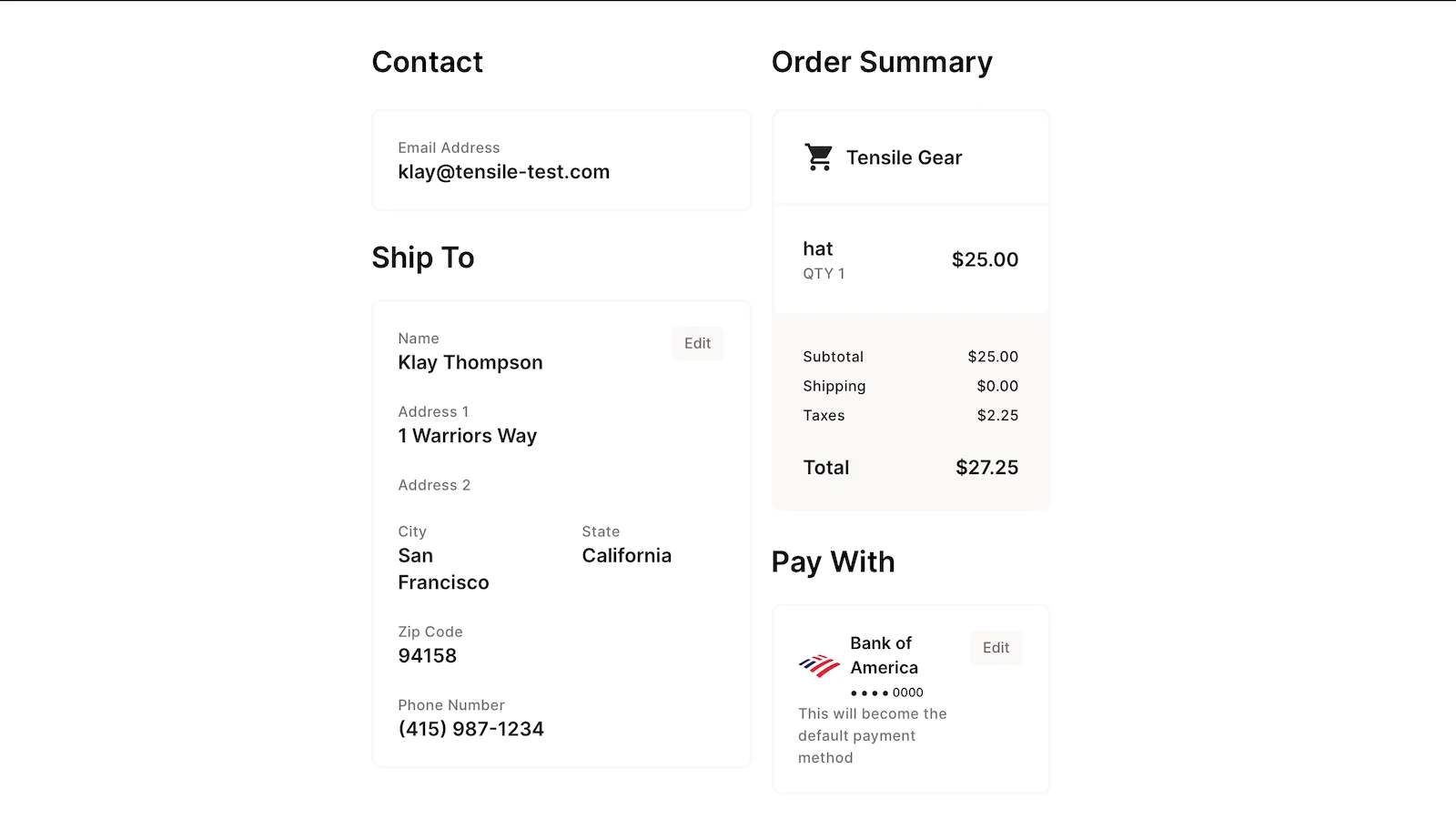This screenshot has height=819, width=1456.
Task: Click the hat item in order
Action: pyautogui.click(x=818, y=248)
